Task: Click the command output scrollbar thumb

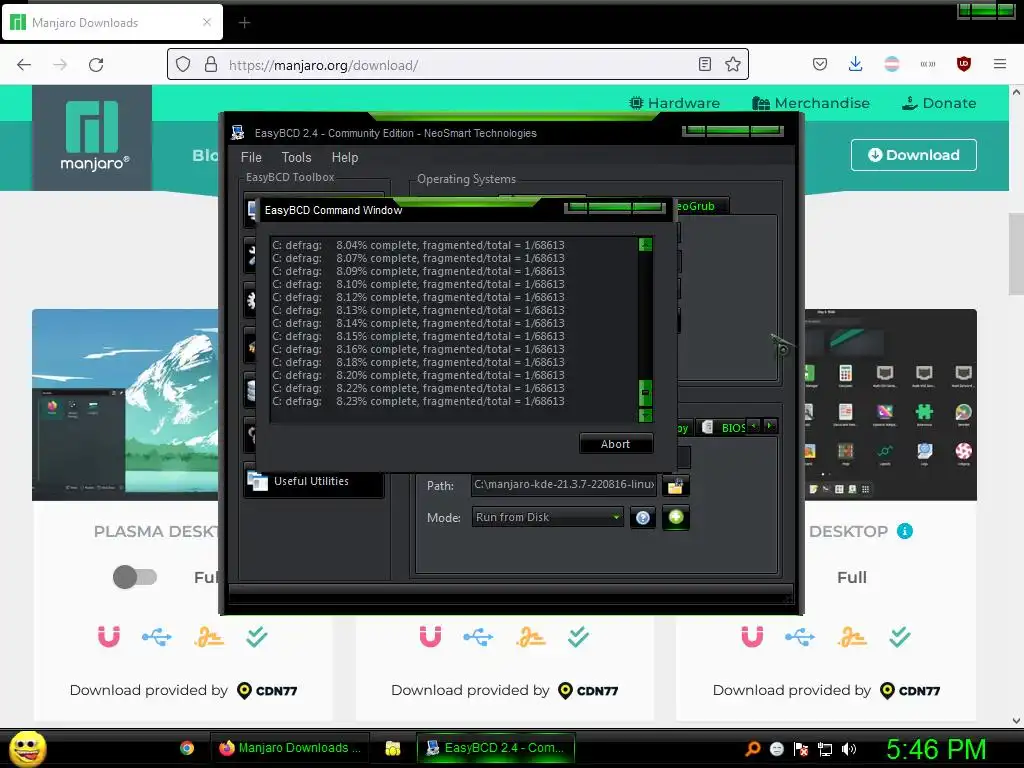Action: click(x=645, y=393)
